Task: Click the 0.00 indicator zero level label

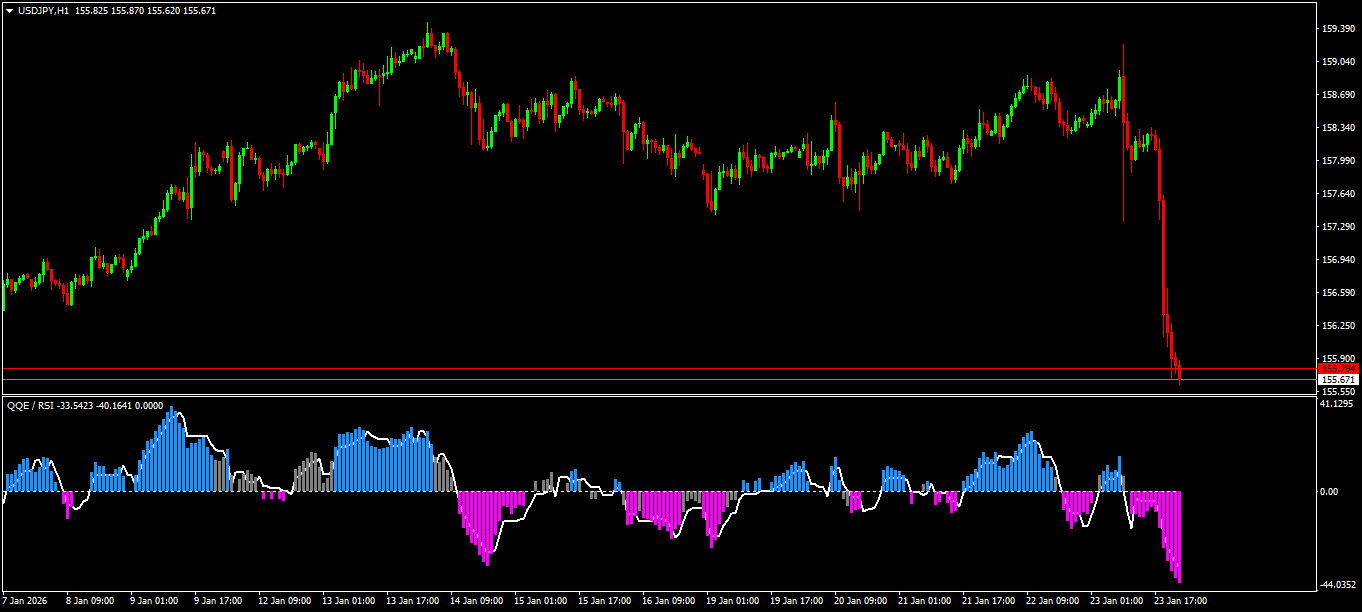Action: point(1330,491)
